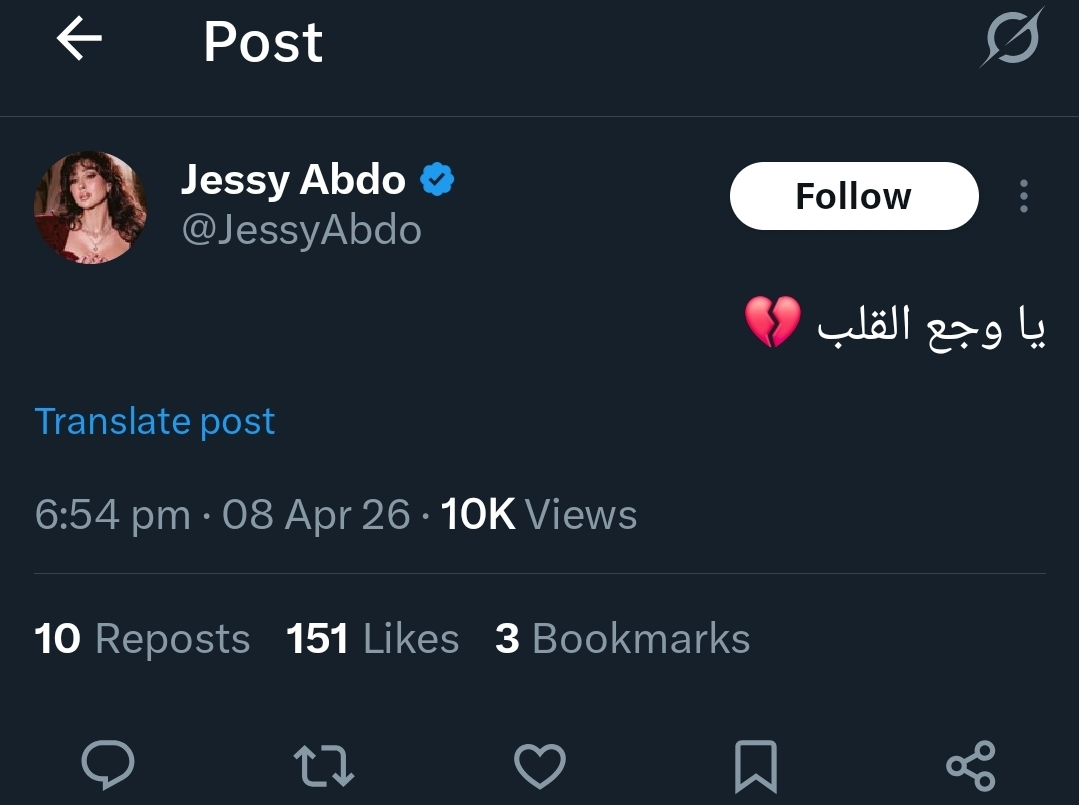
Task: Tap the 10K Views count
Action: [538, 515]
